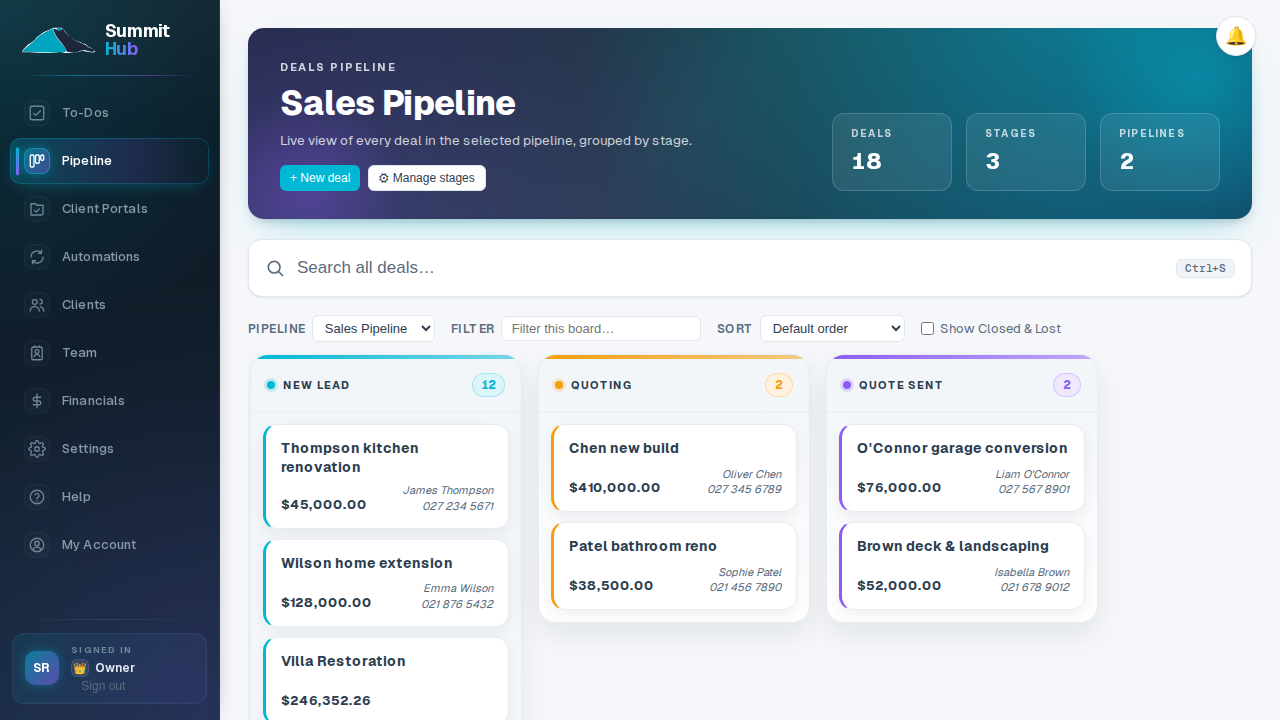
Task: Open Villa Restoration deal card
Action: [x=386, y=680]
